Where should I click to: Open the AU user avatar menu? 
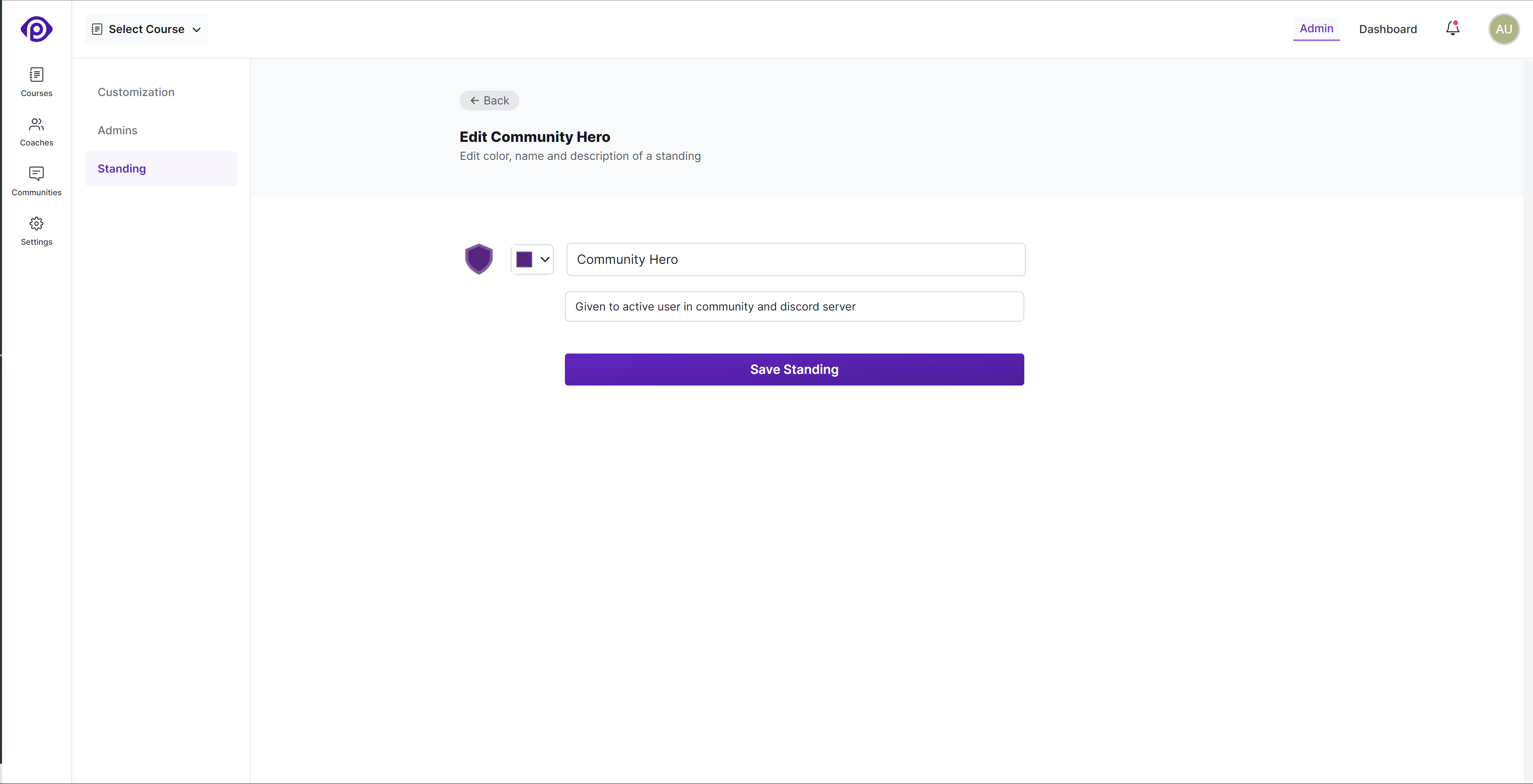1504,29
